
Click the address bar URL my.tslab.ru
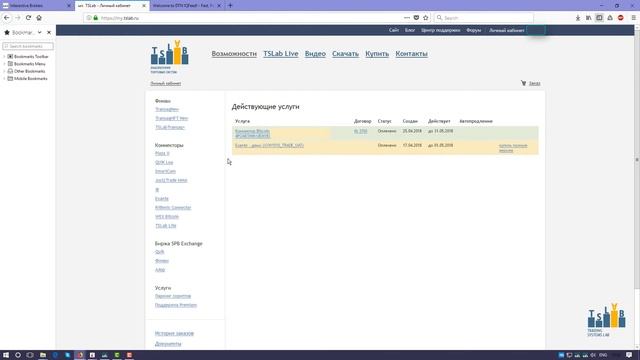[x=120, y=18]
